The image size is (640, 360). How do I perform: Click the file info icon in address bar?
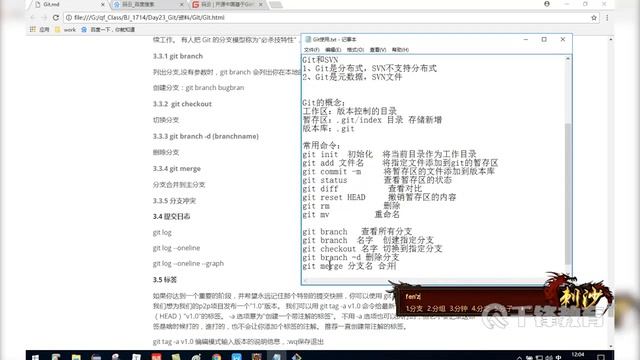pyautogui.click(x=69, y=18)
